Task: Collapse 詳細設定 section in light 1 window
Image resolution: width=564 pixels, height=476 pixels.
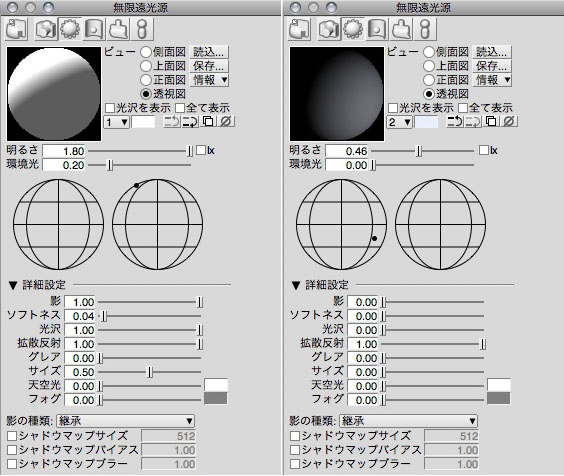Action: tap(13, 286)
